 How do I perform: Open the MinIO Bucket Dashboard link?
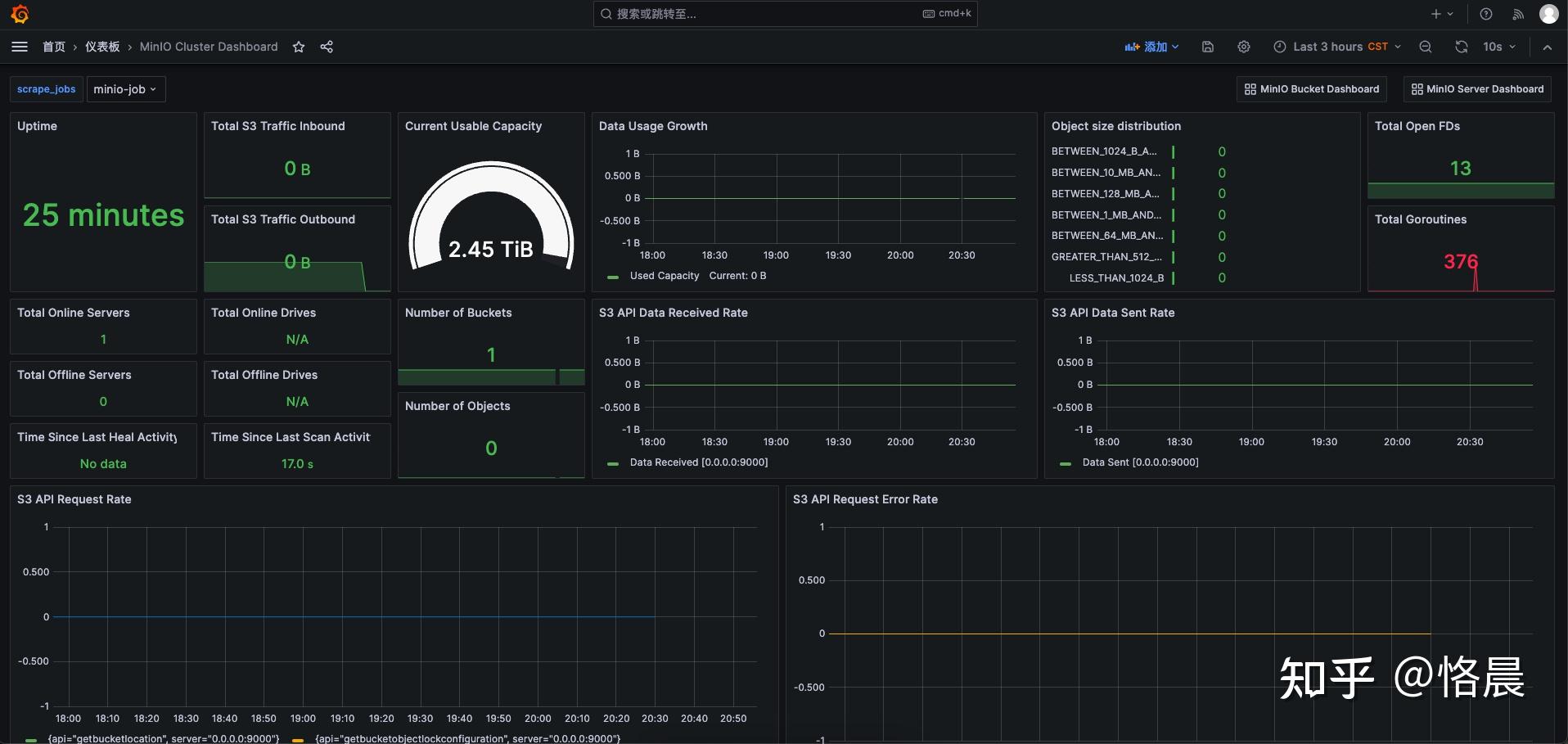[1311, 89]
